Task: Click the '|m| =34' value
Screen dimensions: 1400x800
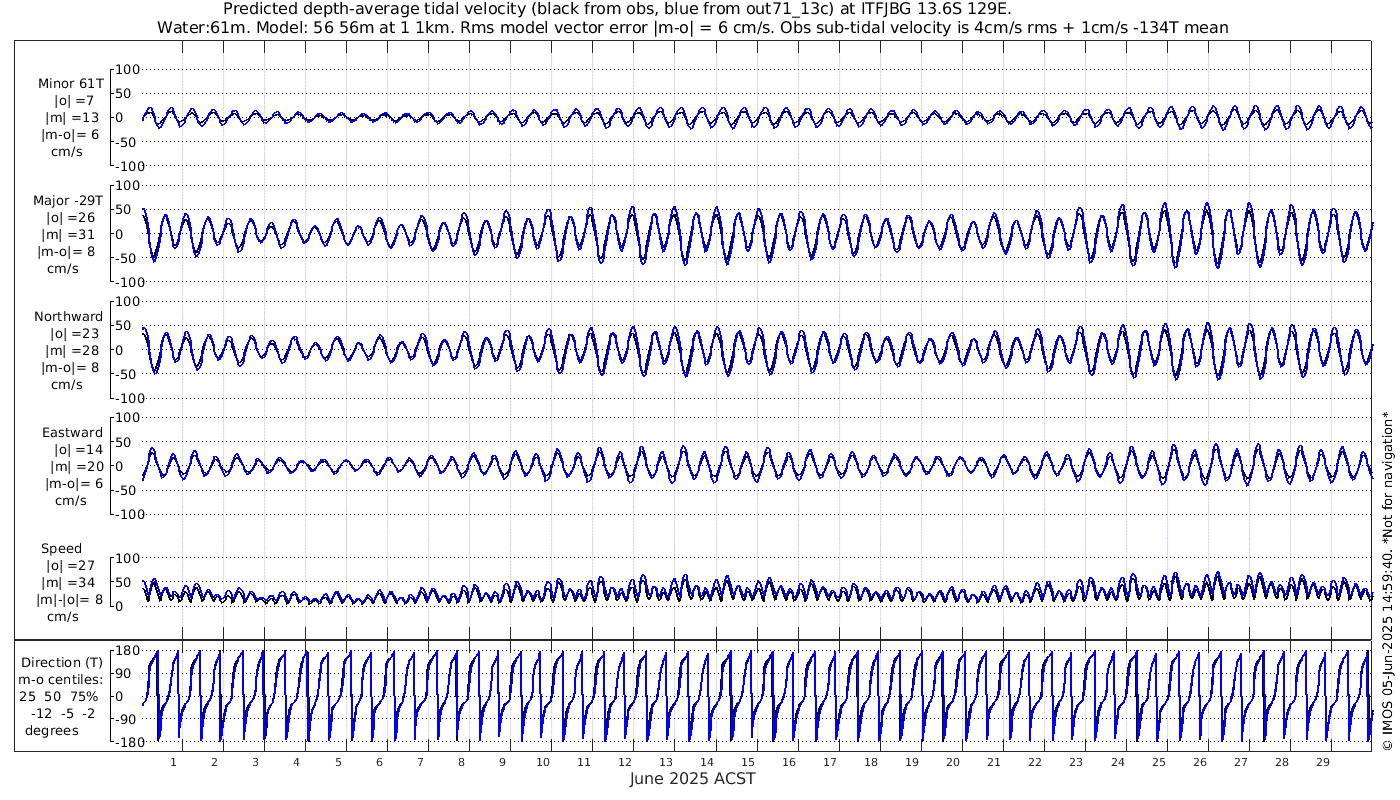Action: 72,582
